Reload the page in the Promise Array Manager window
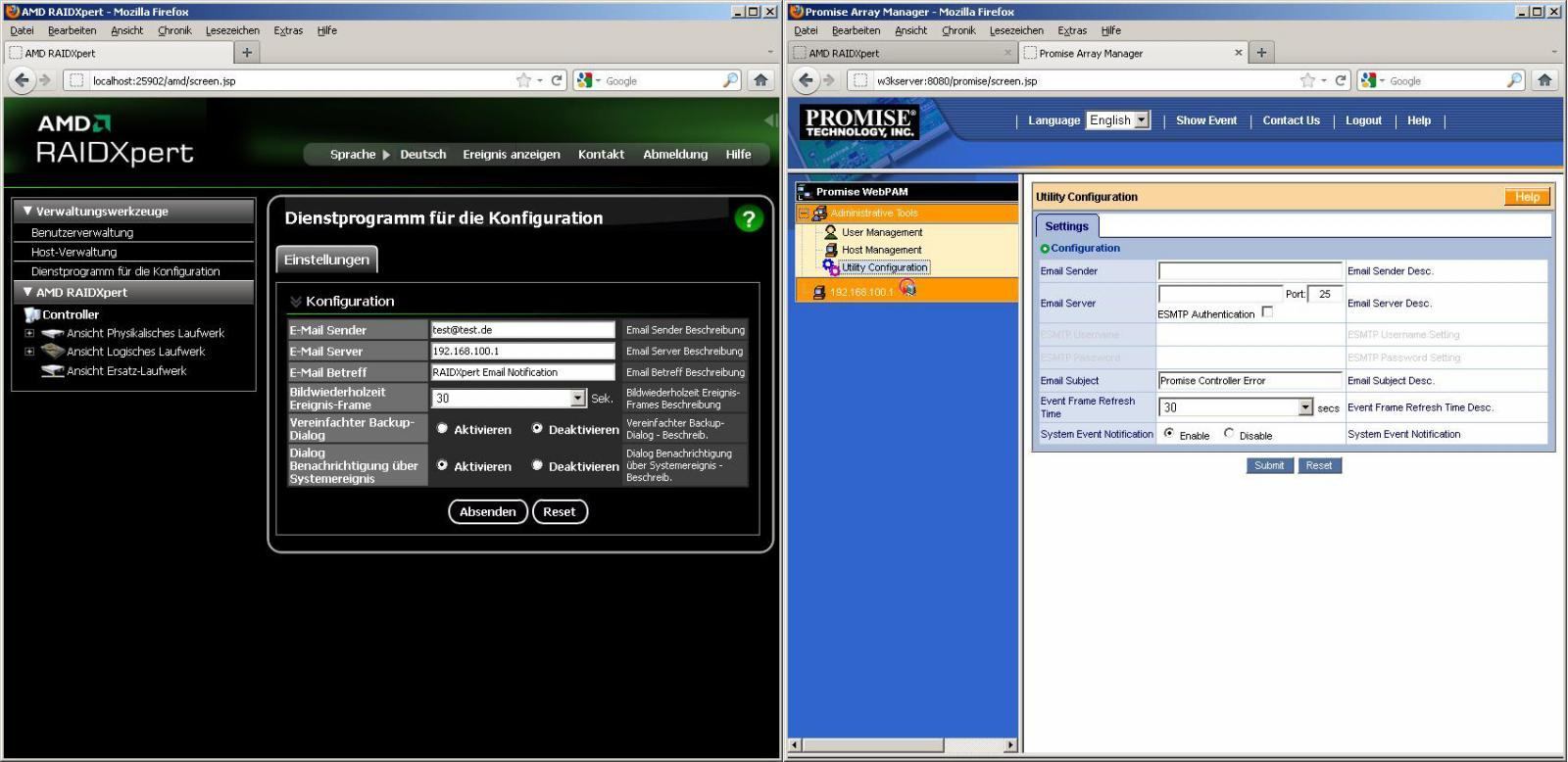 pyautogui.click(x=1341, y=80)
